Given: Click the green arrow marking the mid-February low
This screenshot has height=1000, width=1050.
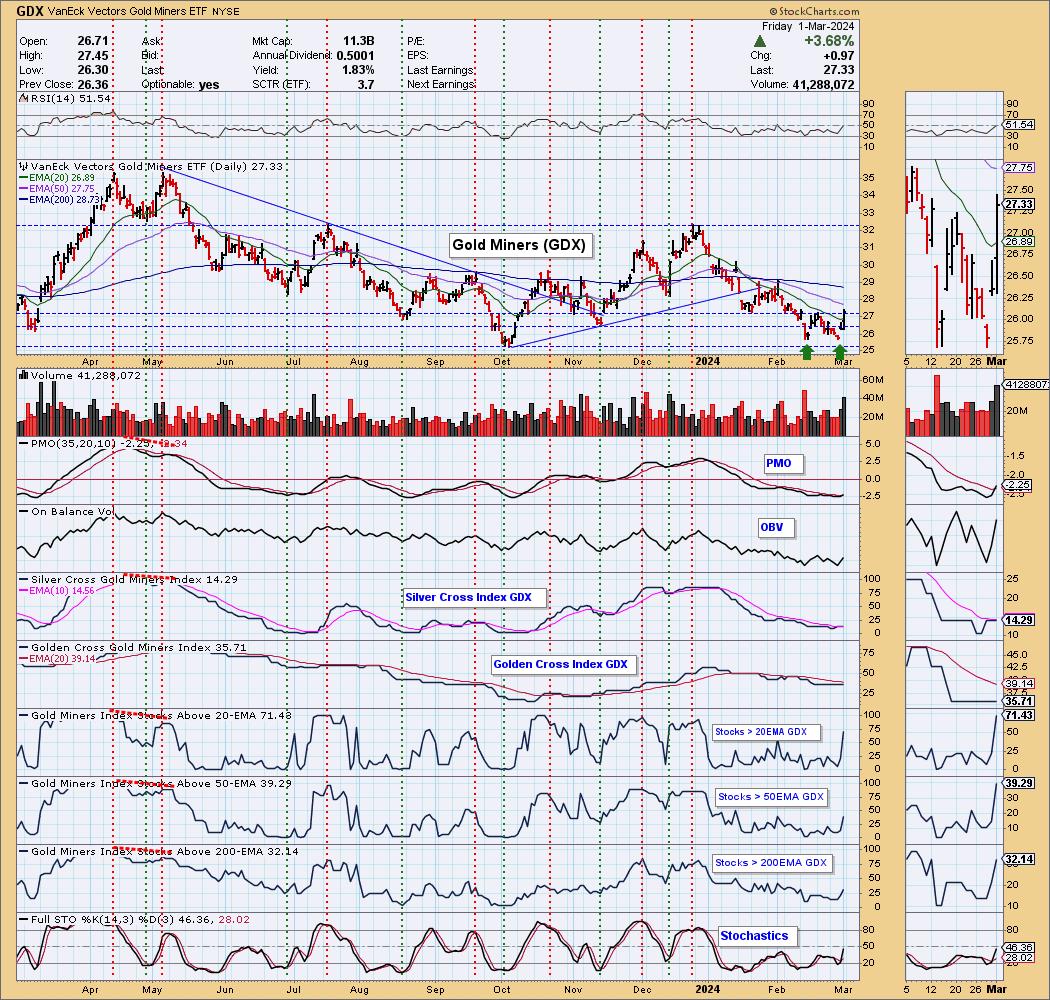Looking at the screenshot, I should pyautogui.click(x=807, y=351).
